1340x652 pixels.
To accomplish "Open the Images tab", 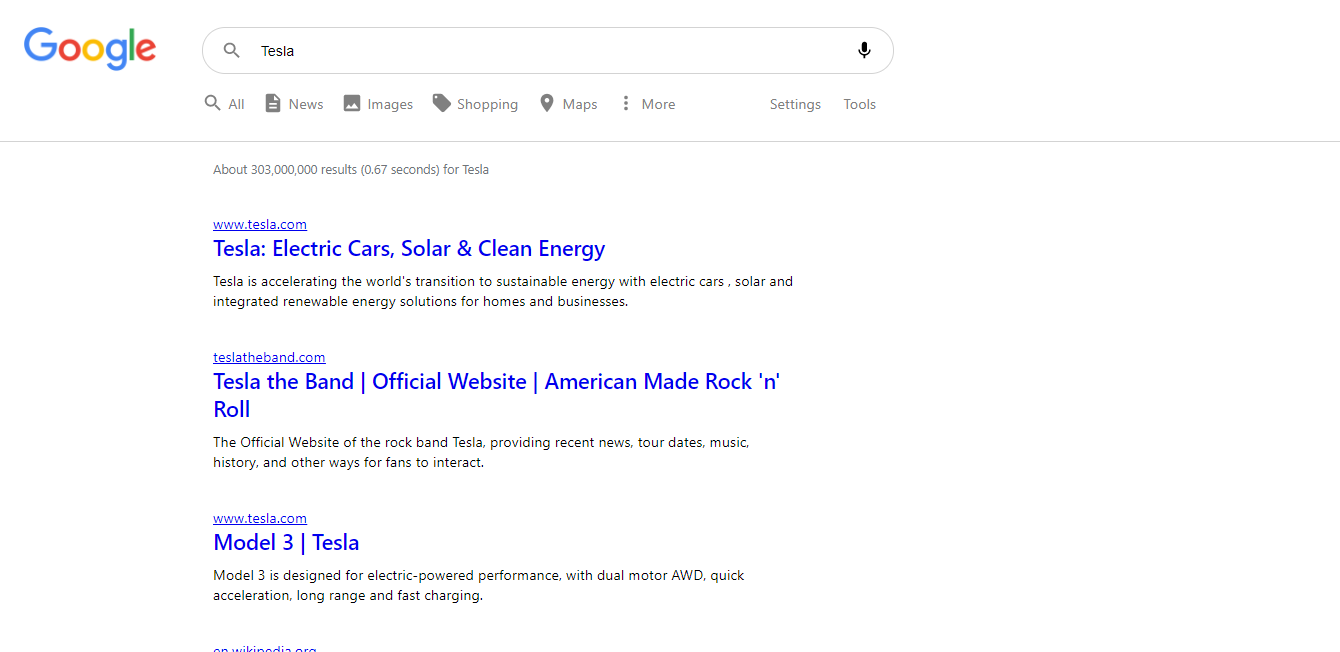I will click(x=378, y=104).
